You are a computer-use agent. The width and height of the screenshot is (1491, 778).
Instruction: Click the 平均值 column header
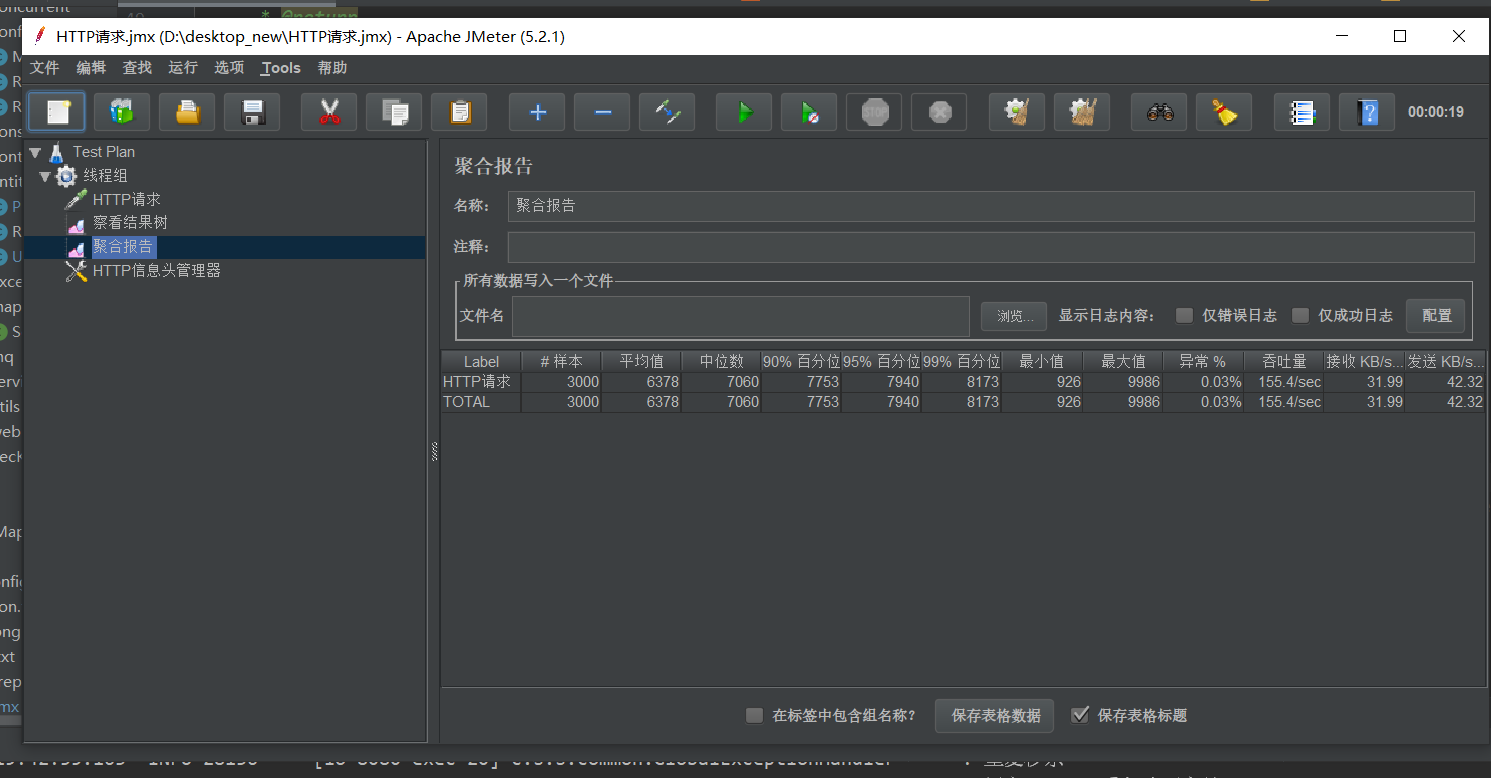(641, 362)
